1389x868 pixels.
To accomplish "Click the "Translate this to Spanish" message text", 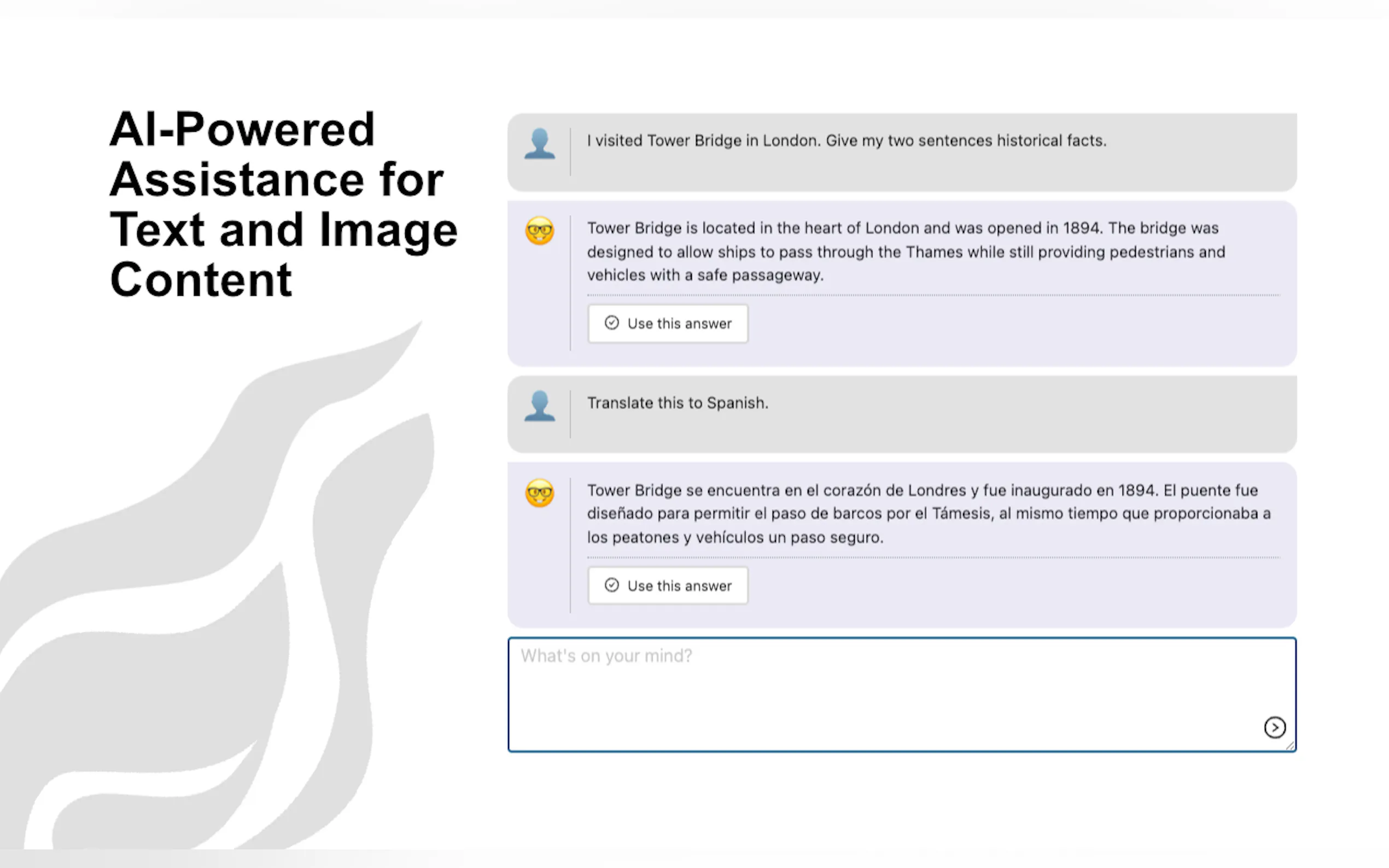I will [677, 403].
